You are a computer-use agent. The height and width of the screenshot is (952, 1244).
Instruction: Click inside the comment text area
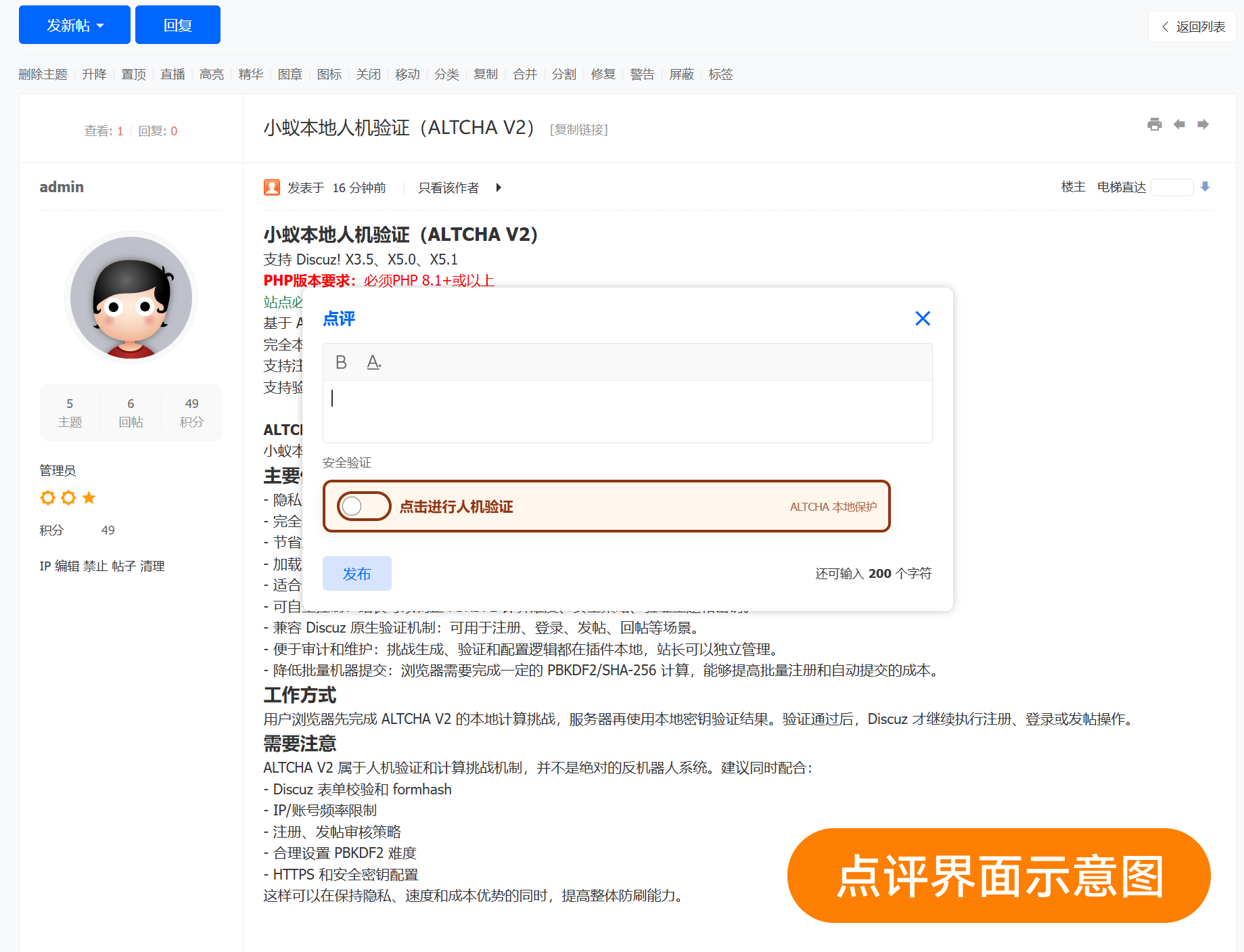pos(628,411)
